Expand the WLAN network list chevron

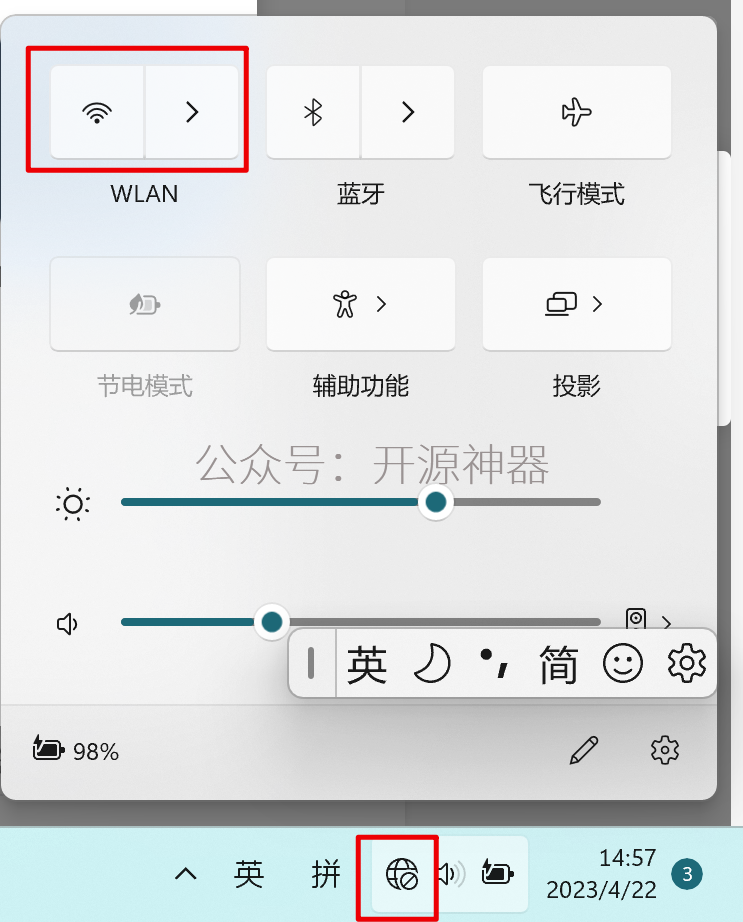pyautogui.click(x=192, y=112)
